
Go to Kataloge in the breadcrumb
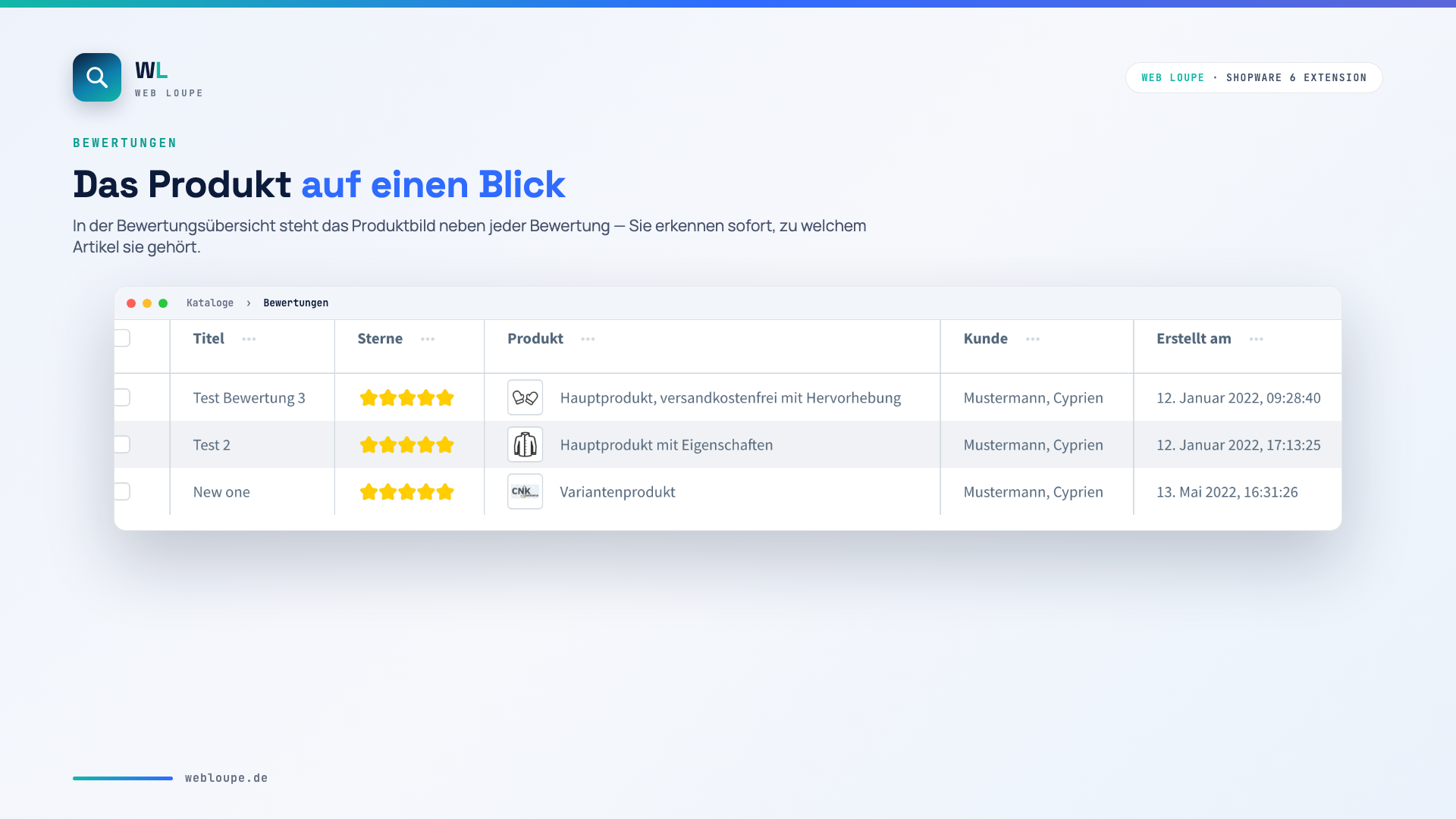tap(210, 303)
